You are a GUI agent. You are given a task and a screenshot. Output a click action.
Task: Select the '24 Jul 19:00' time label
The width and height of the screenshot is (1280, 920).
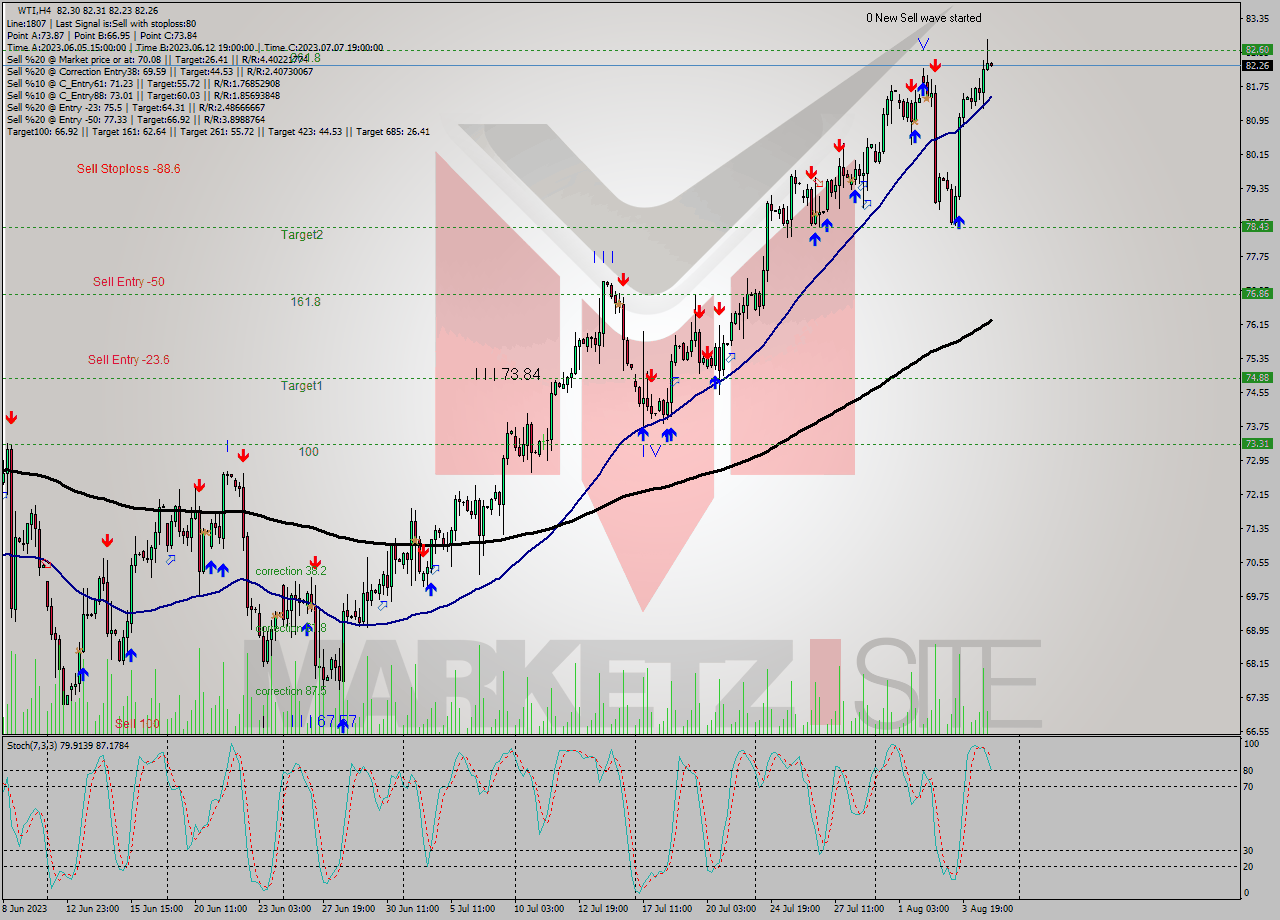coord(796,909)
